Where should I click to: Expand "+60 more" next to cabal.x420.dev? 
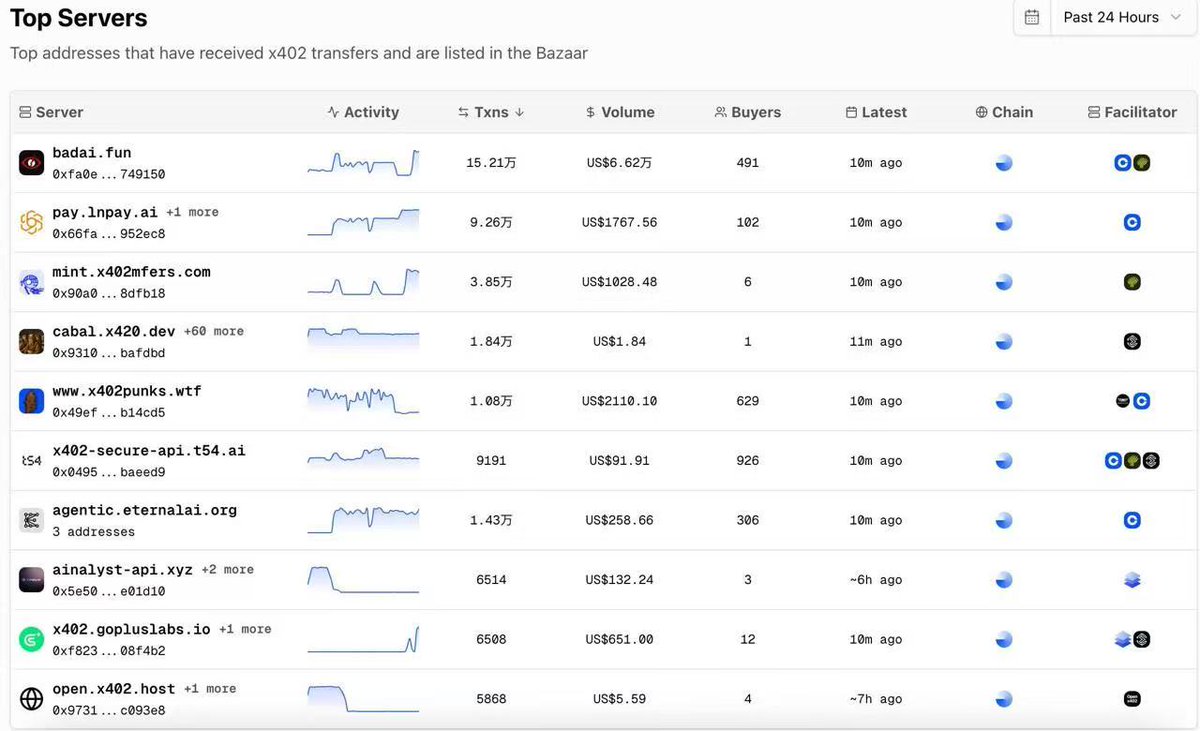[213, 331]
